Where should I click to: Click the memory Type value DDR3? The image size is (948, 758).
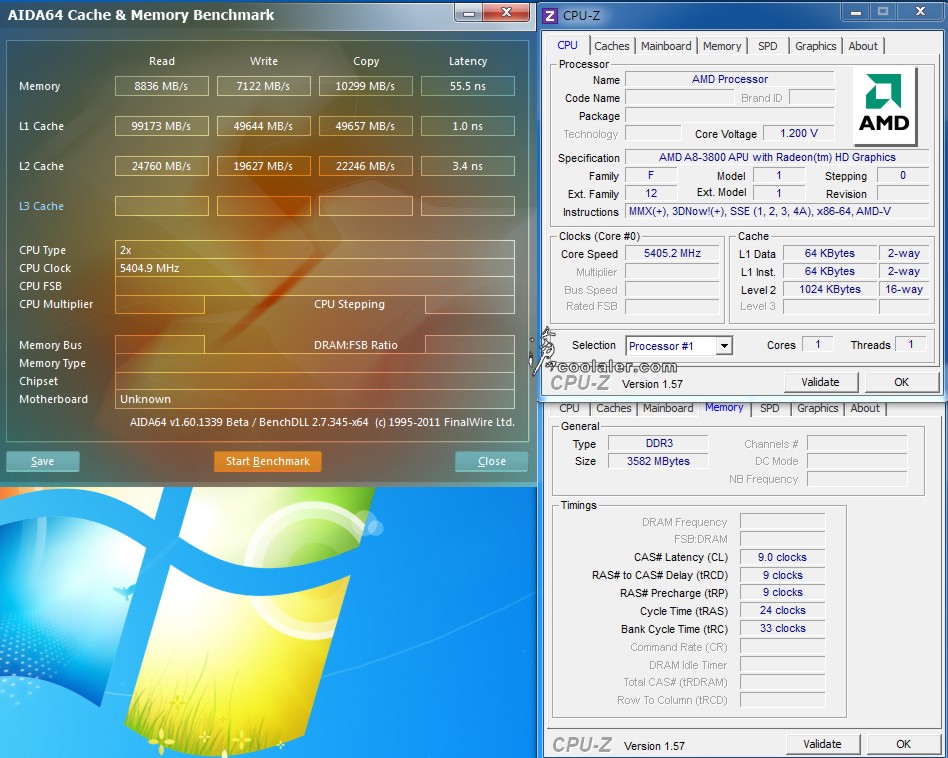(x=658, y=443)
